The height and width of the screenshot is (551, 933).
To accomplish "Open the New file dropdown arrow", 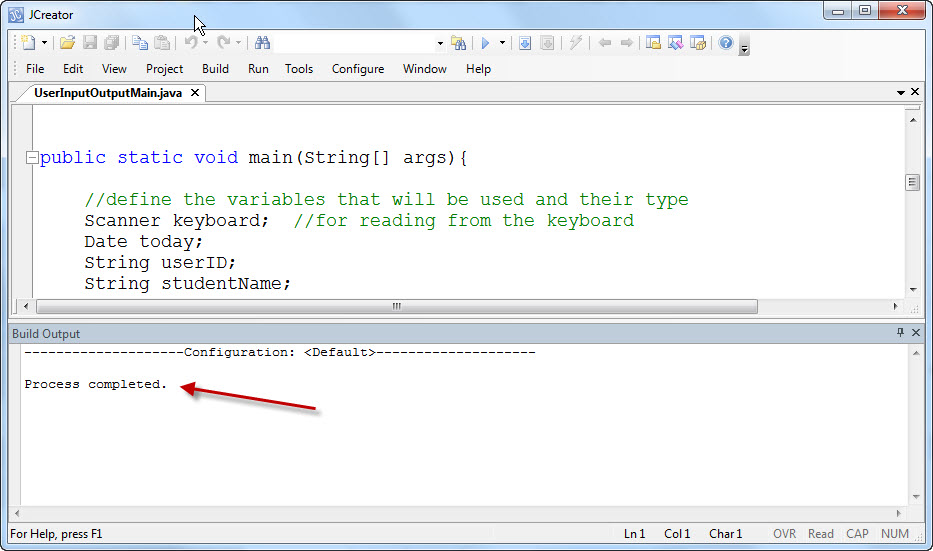I will point(44,43).
